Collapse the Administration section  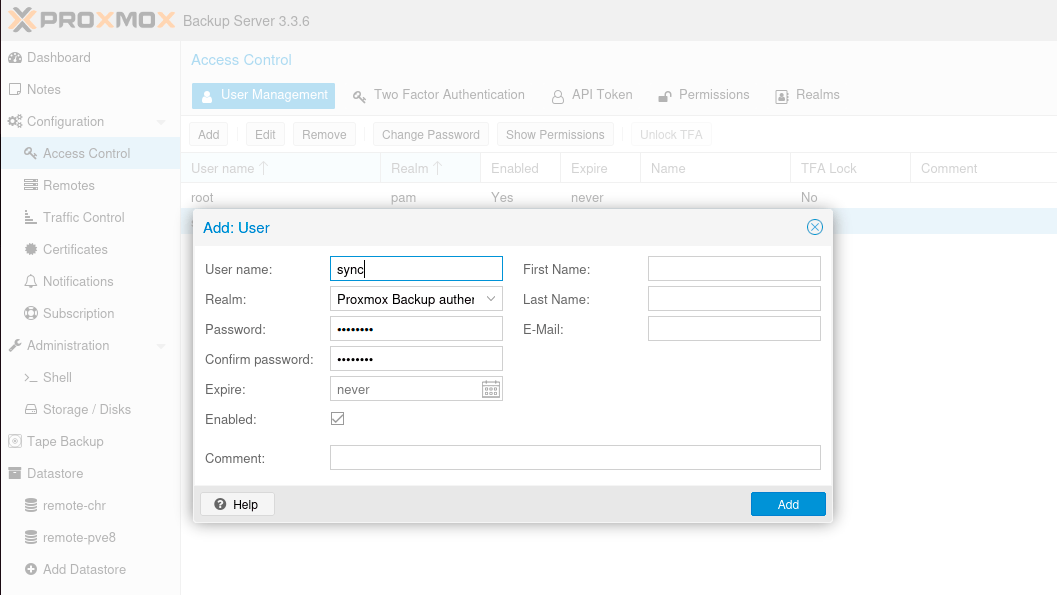pos(161,346)
